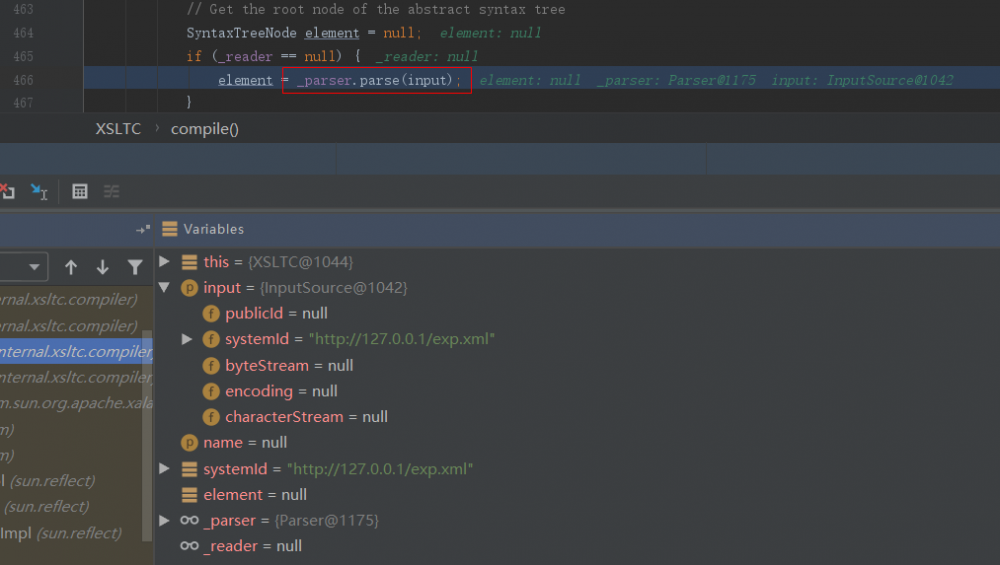Click 'SyntaxTreeNode' in line 464
The width and height of the screenshot is (1000, 565).
pos(241,33)
